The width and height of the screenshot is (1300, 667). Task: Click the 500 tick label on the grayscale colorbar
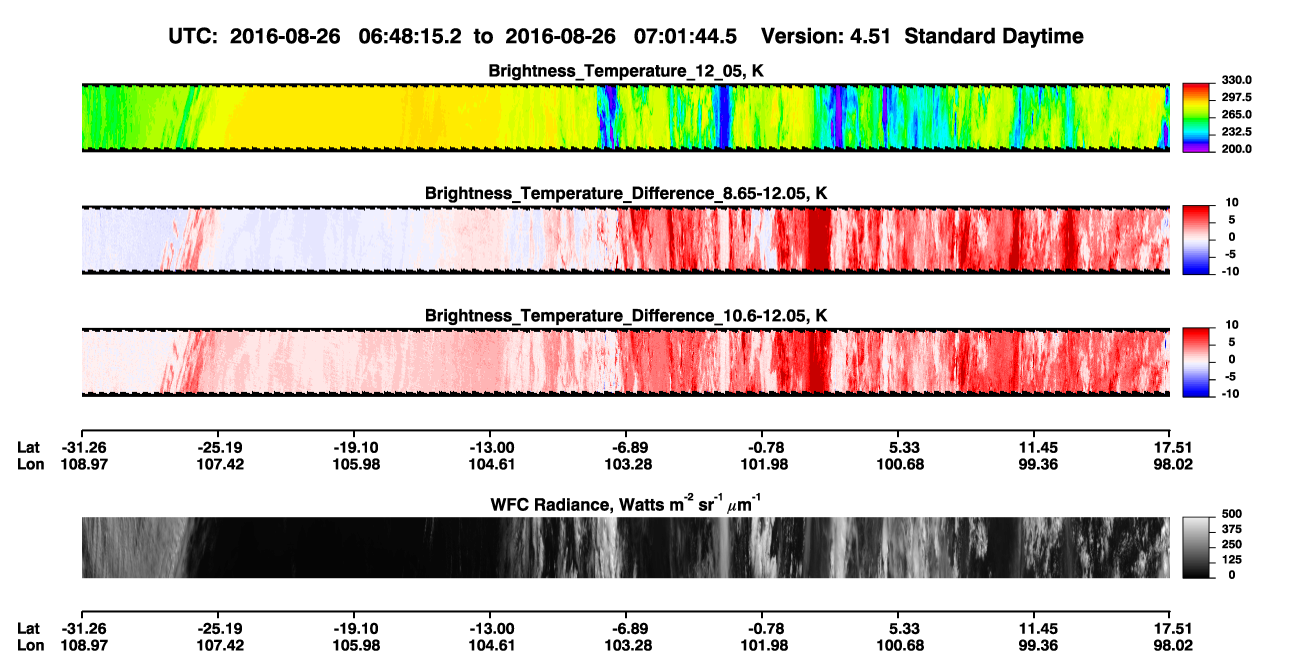click(1231, 514)
